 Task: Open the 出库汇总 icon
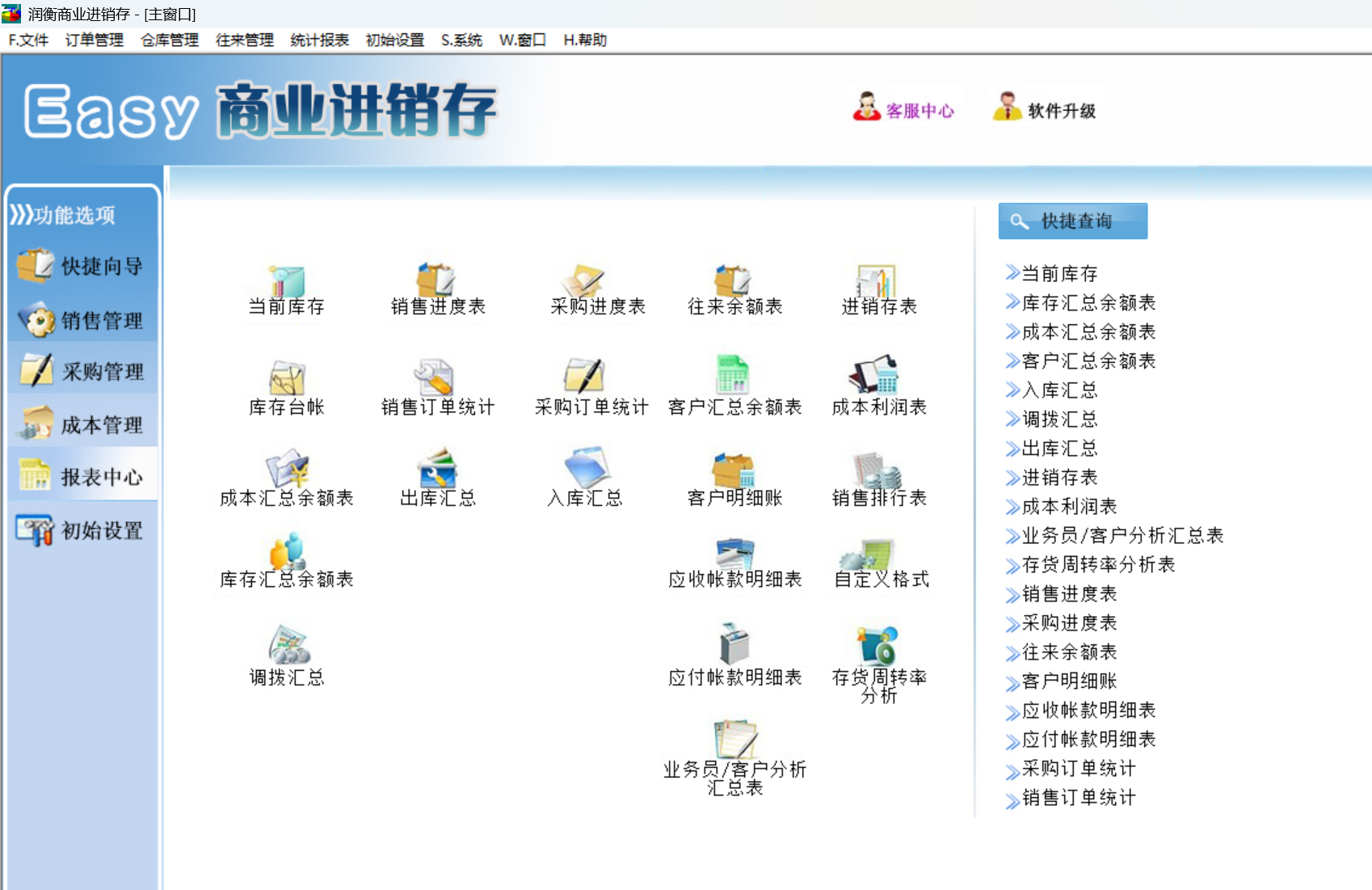pyautogui.click(x=437, y=467)
